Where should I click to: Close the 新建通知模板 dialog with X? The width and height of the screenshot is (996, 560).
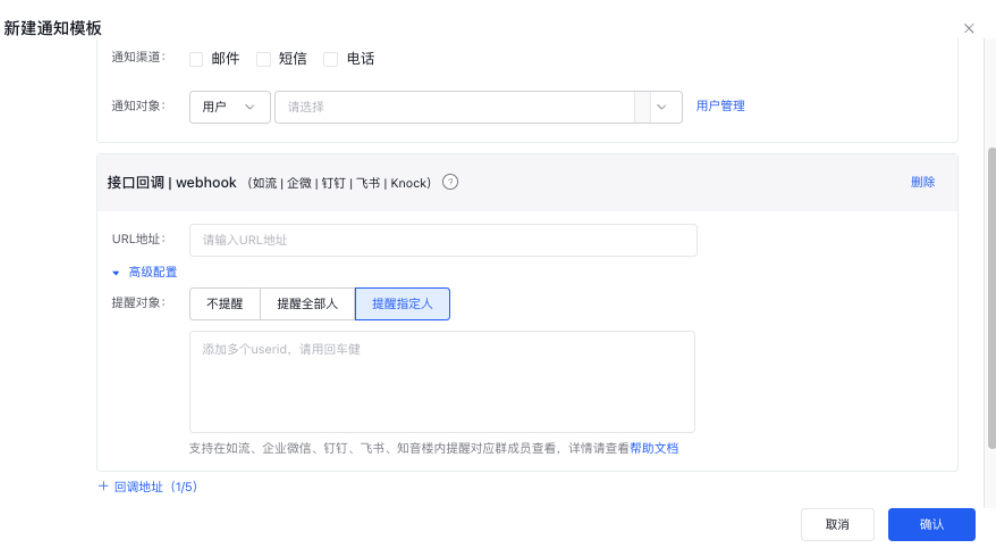click(x=968, y=29)
